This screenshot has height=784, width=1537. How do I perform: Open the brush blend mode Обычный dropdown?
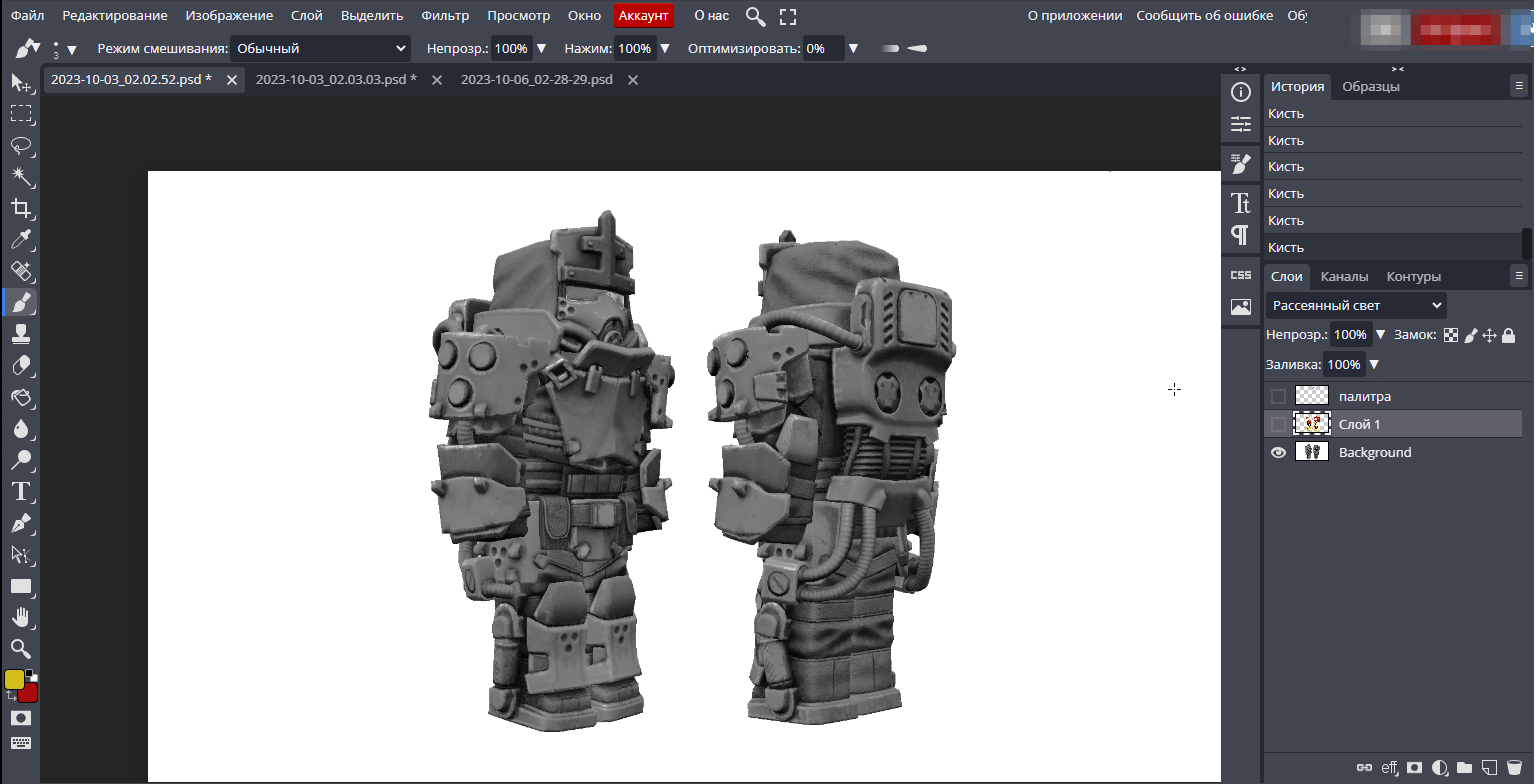click(320, 48)
